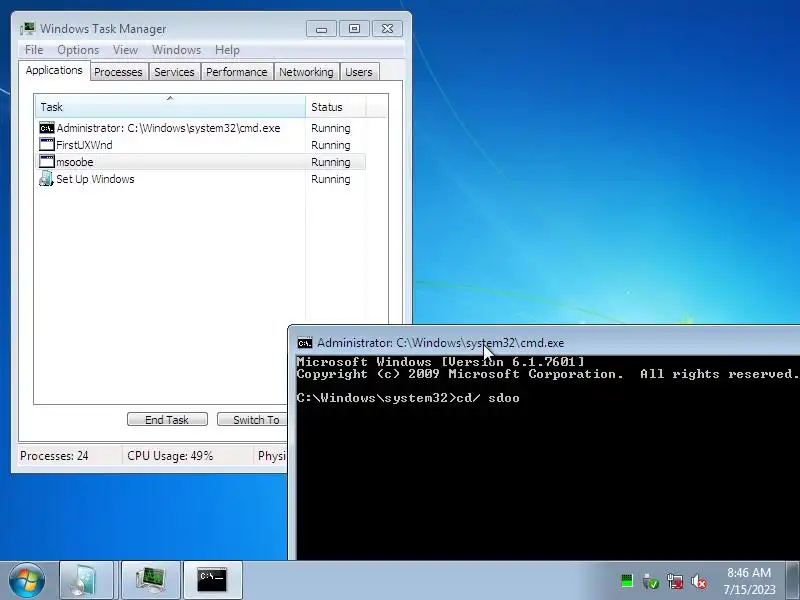Screen dimensions: 800x600
Task: Switch to the Applications tab
Action: click(54, 70)
